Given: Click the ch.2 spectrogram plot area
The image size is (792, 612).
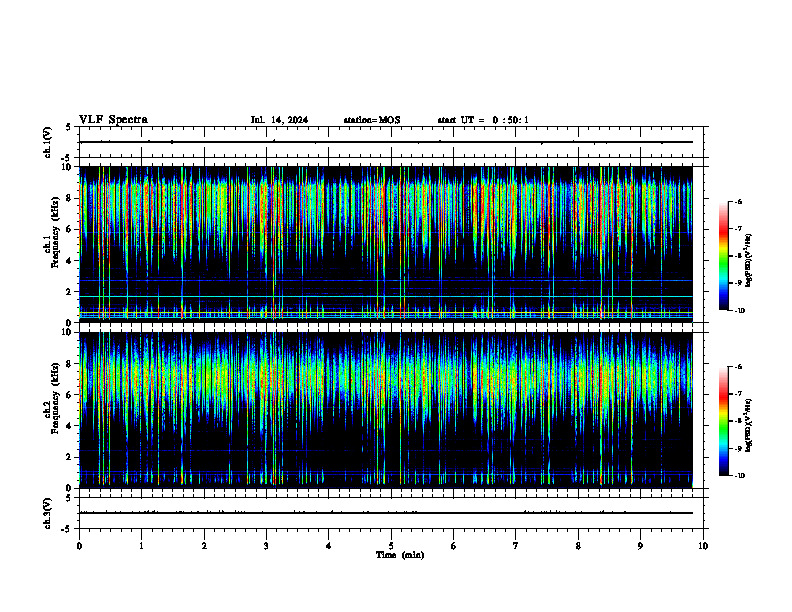Looking at the screenshot, I should pyautogui.click(x=386, y=410).
